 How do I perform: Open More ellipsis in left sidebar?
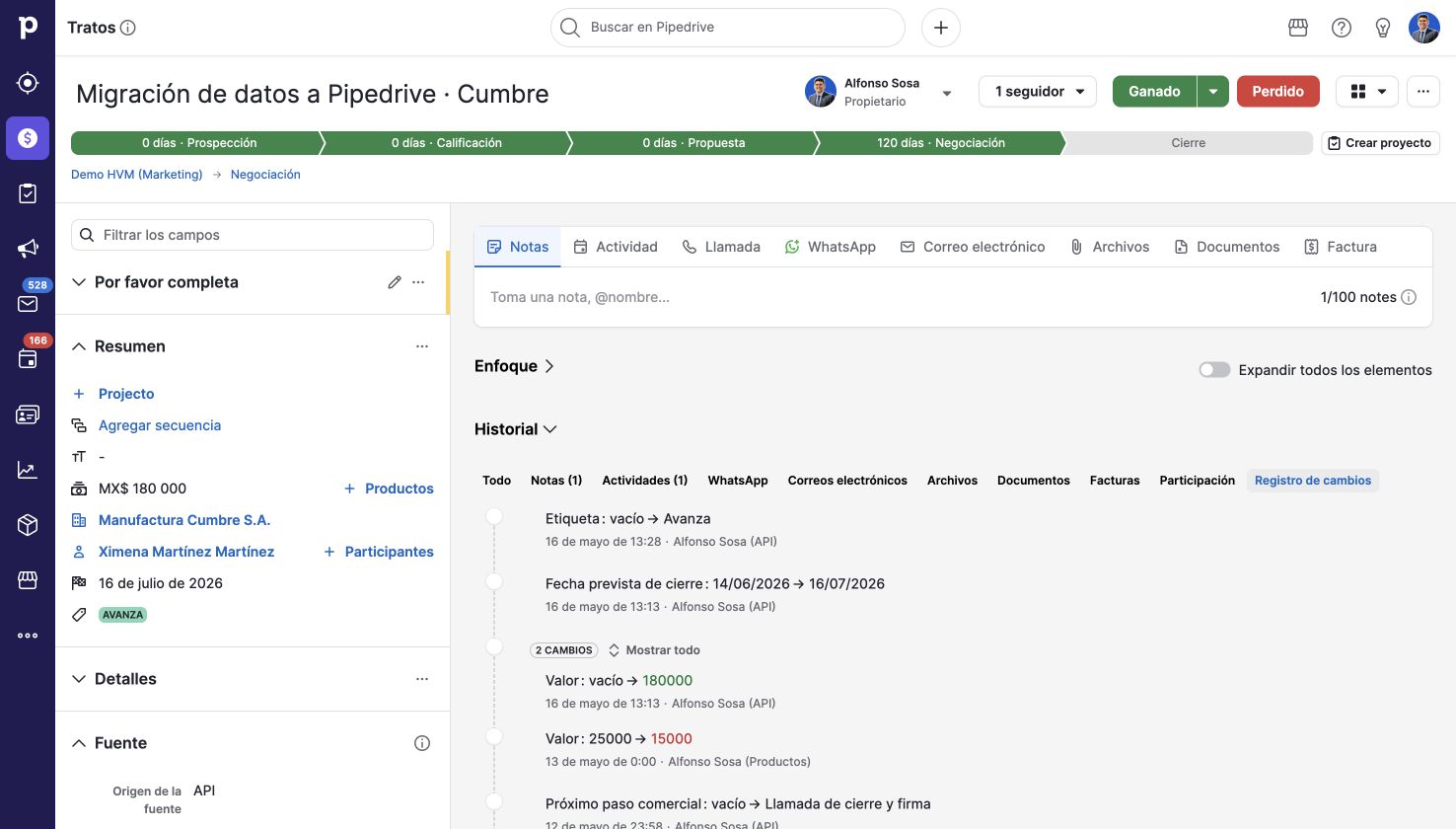28,636
